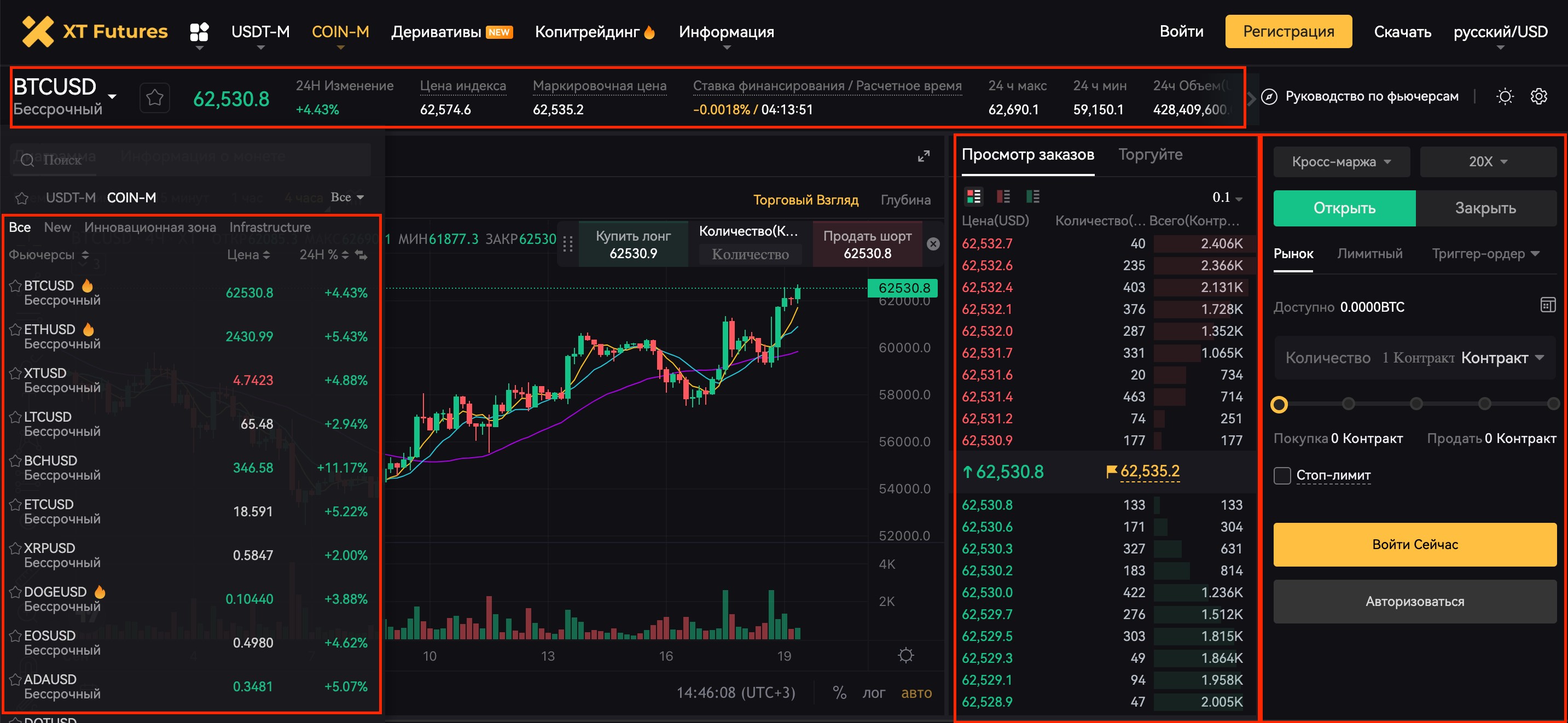Click Войти in the top bar

pyautogui.click(x=1181, y=31)
